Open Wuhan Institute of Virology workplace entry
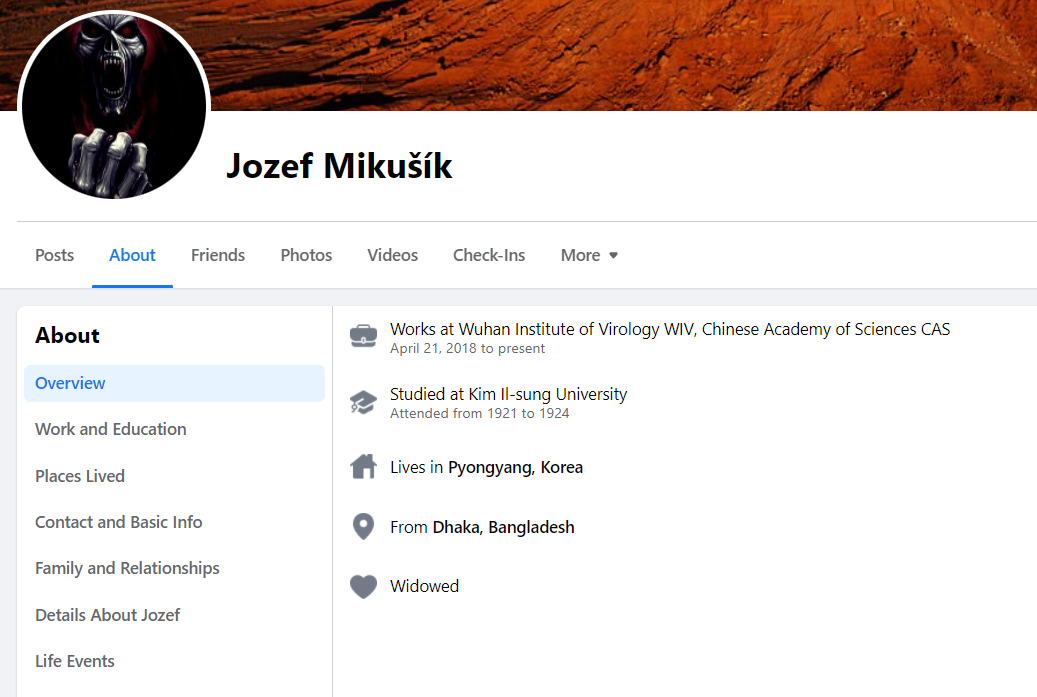This screenshot has width=1037, height=697. tap(670, 329)
